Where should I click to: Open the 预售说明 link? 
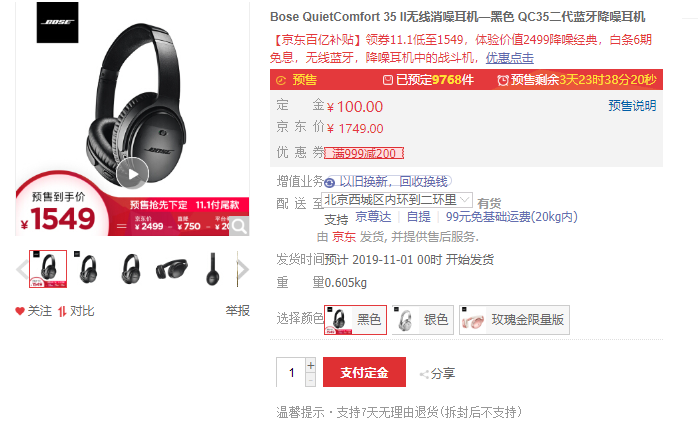tap(632, 106)
